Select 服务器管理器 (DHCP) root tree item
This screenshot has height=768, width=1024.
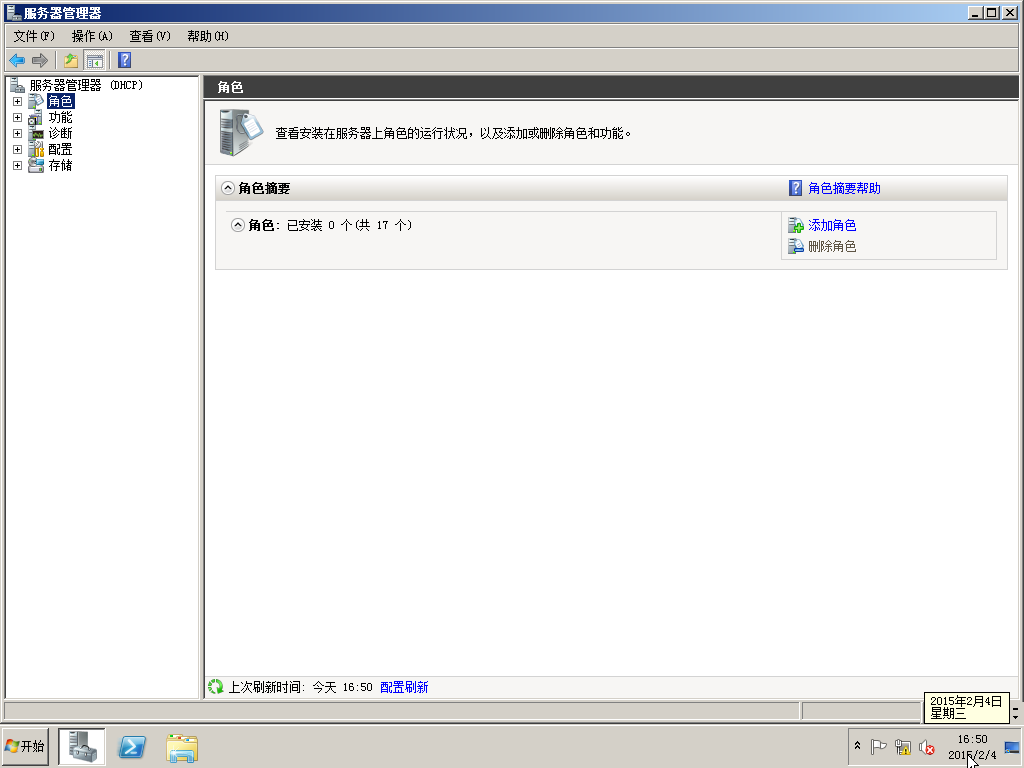tap(86, 85)
